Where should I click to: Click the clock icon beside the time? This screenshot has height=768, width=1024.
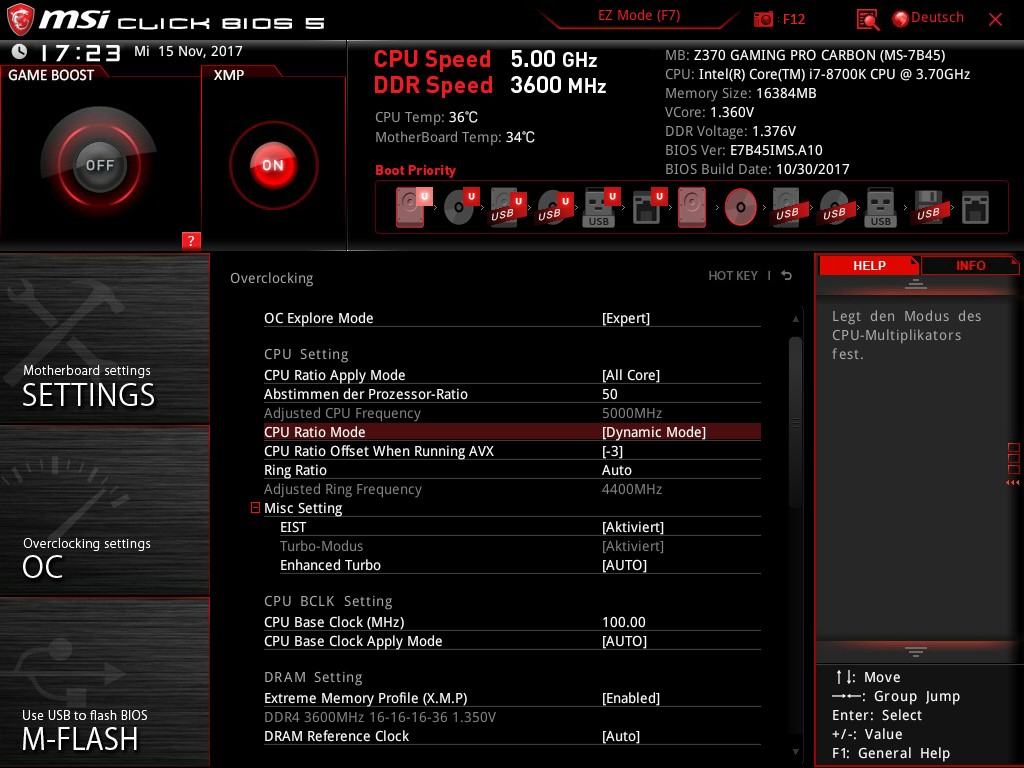[19, 51]
